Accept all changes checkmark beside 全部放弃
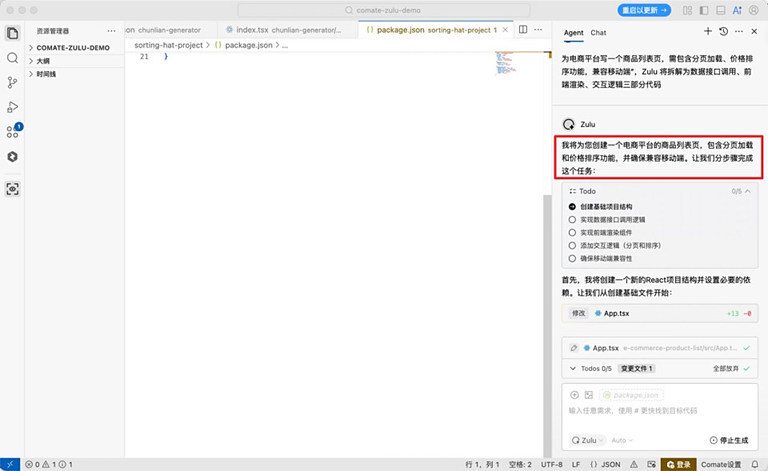The height and width of the screenshot is (471, 768). tap(746, 369)
